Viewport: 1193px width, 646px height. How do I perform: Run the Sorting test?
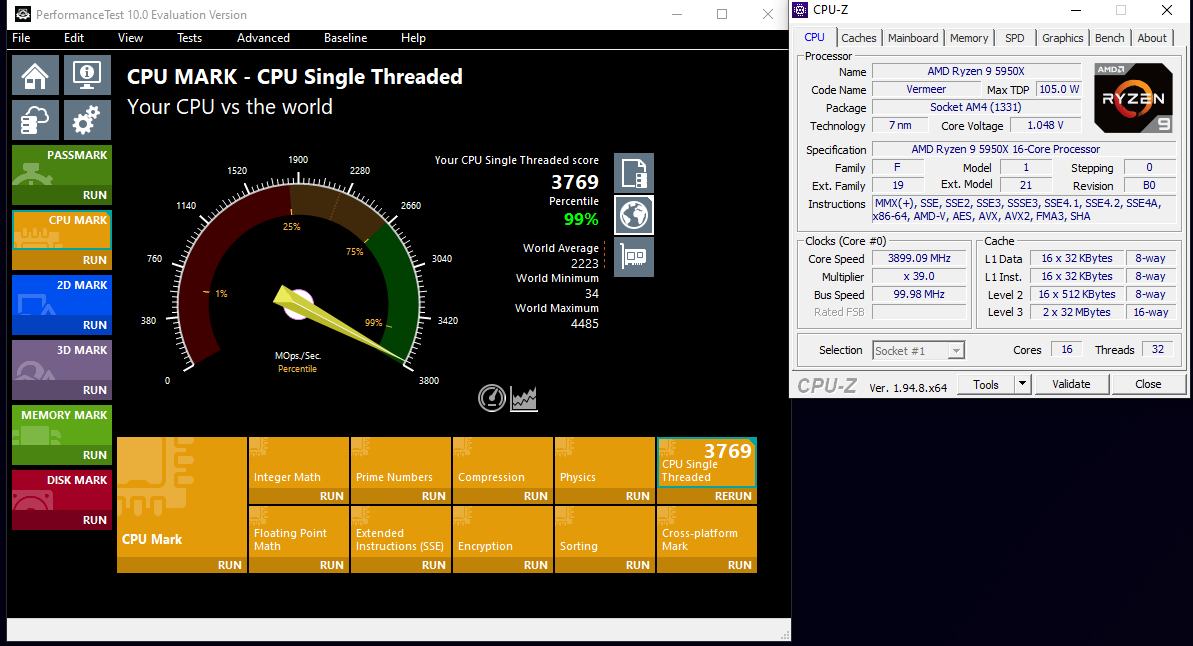coord(605,565)
